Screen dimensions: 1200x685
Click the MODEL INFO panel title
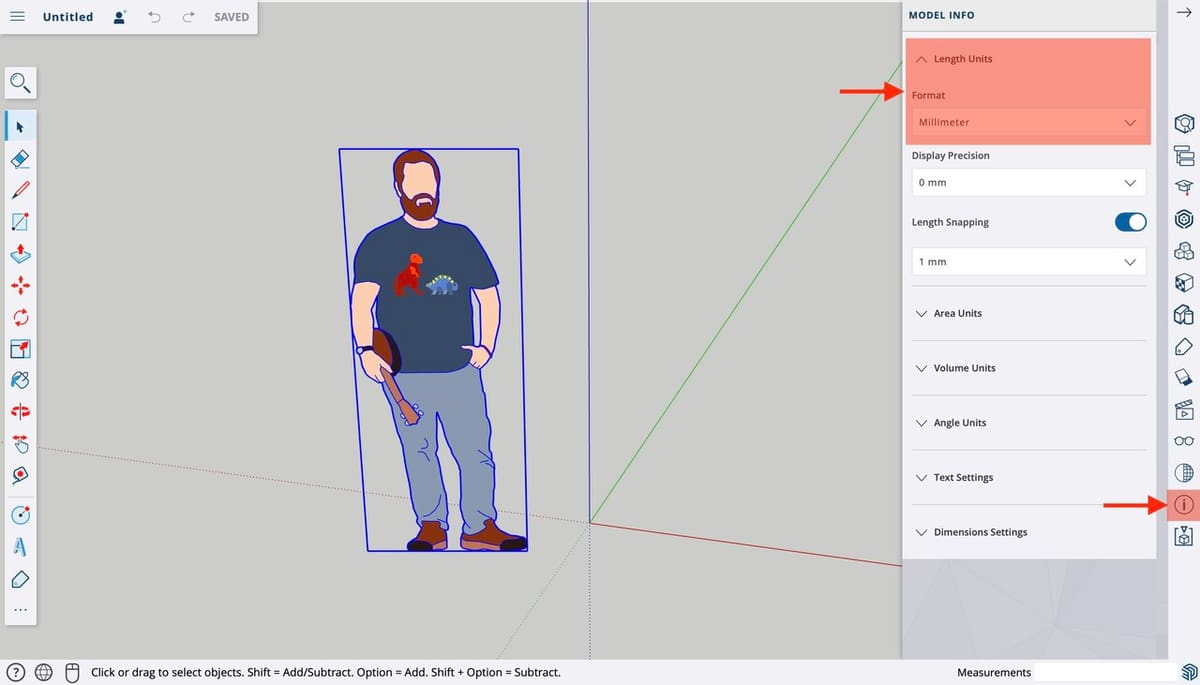tap(941, 15)
